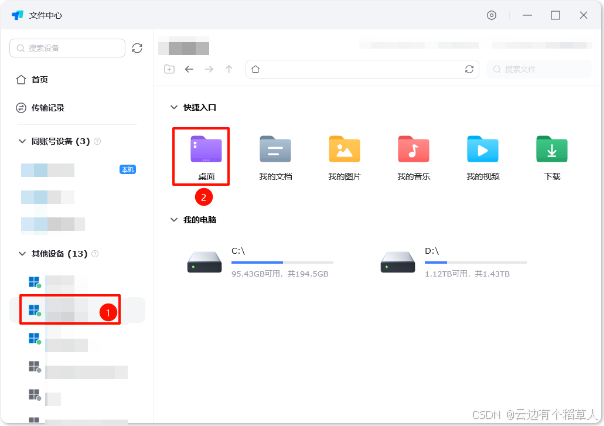Show info tooltip next to 同账号设备
Image resolution: width=604 pixels, height=426 pixels.
[x=97, y=141]
